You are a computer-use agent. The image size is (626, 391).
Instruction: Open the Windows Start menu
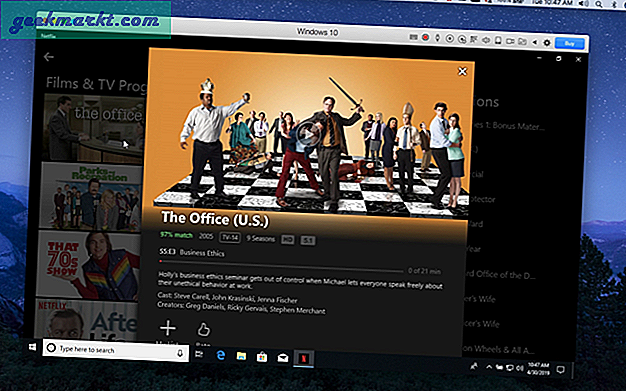[x=33, y=347]
